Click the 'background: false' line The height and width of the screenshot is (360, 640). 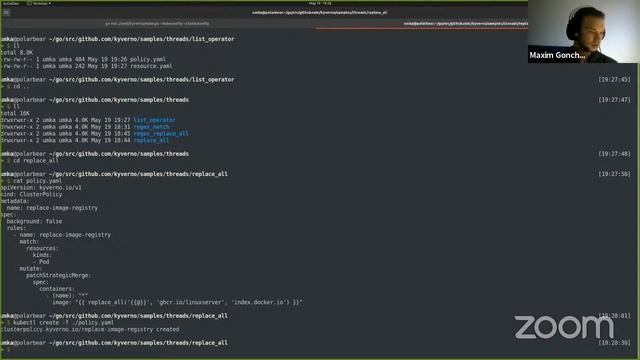pos(34,221)
